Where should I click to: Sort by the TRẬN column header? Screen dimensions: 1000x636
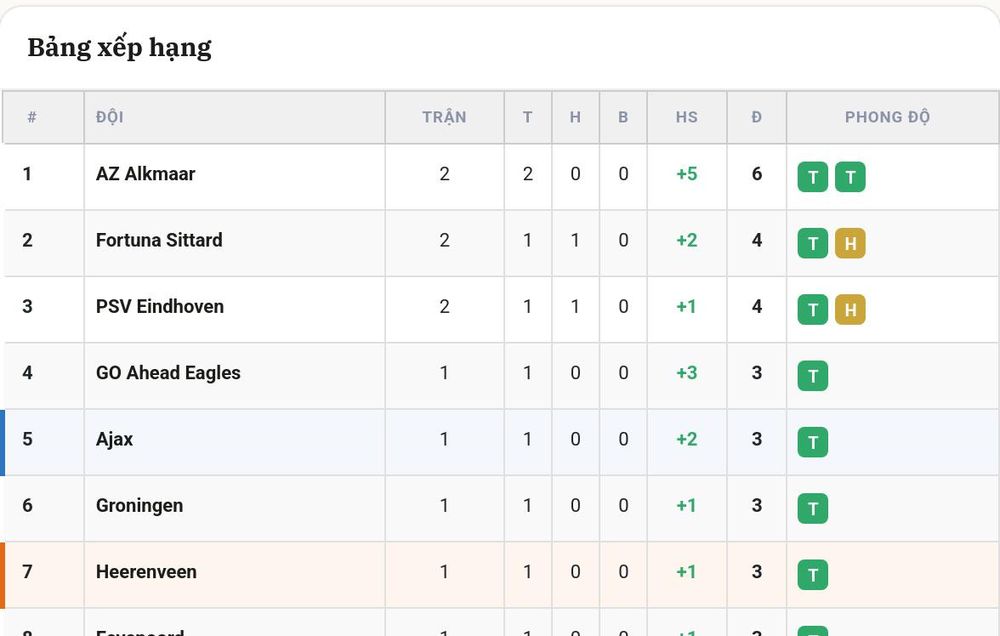tap(445, 117)
